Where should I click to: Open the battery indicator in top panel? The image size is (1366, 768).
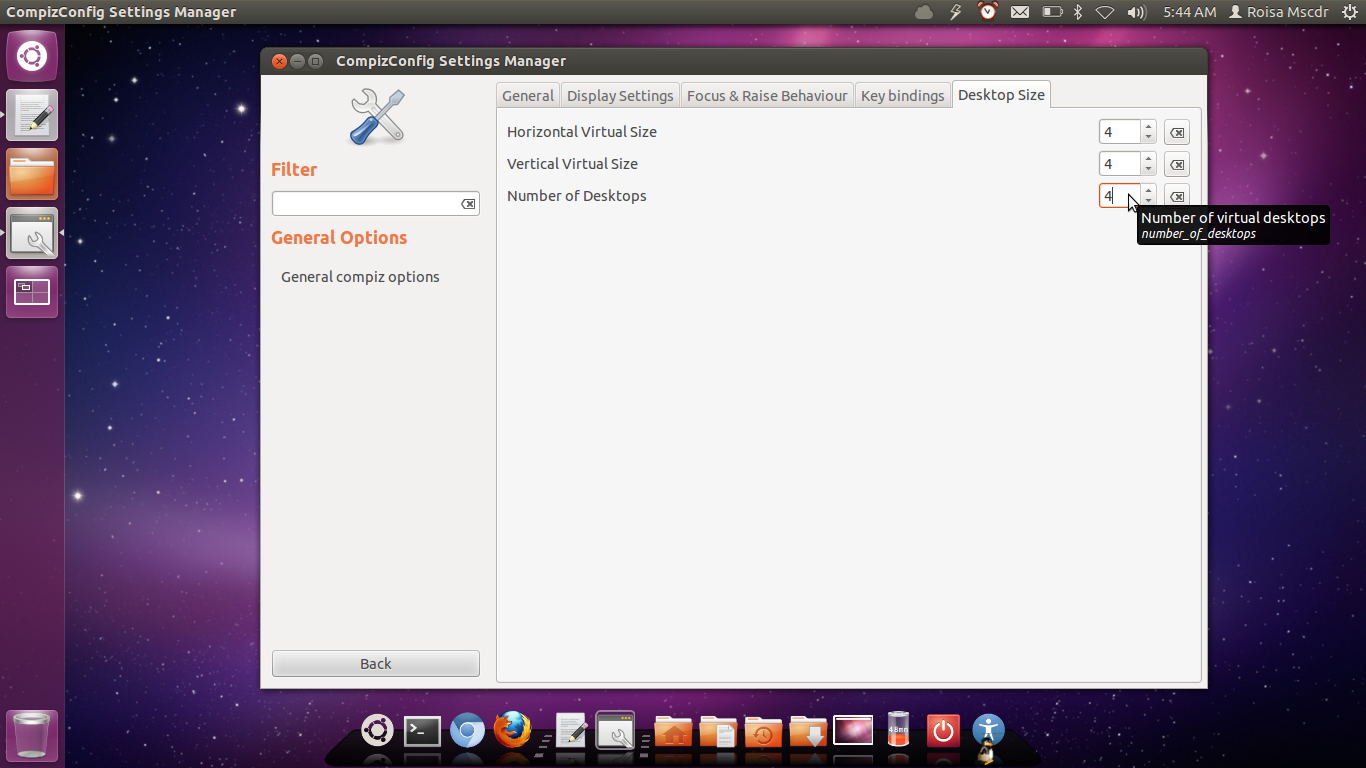tap(1051, 12)
